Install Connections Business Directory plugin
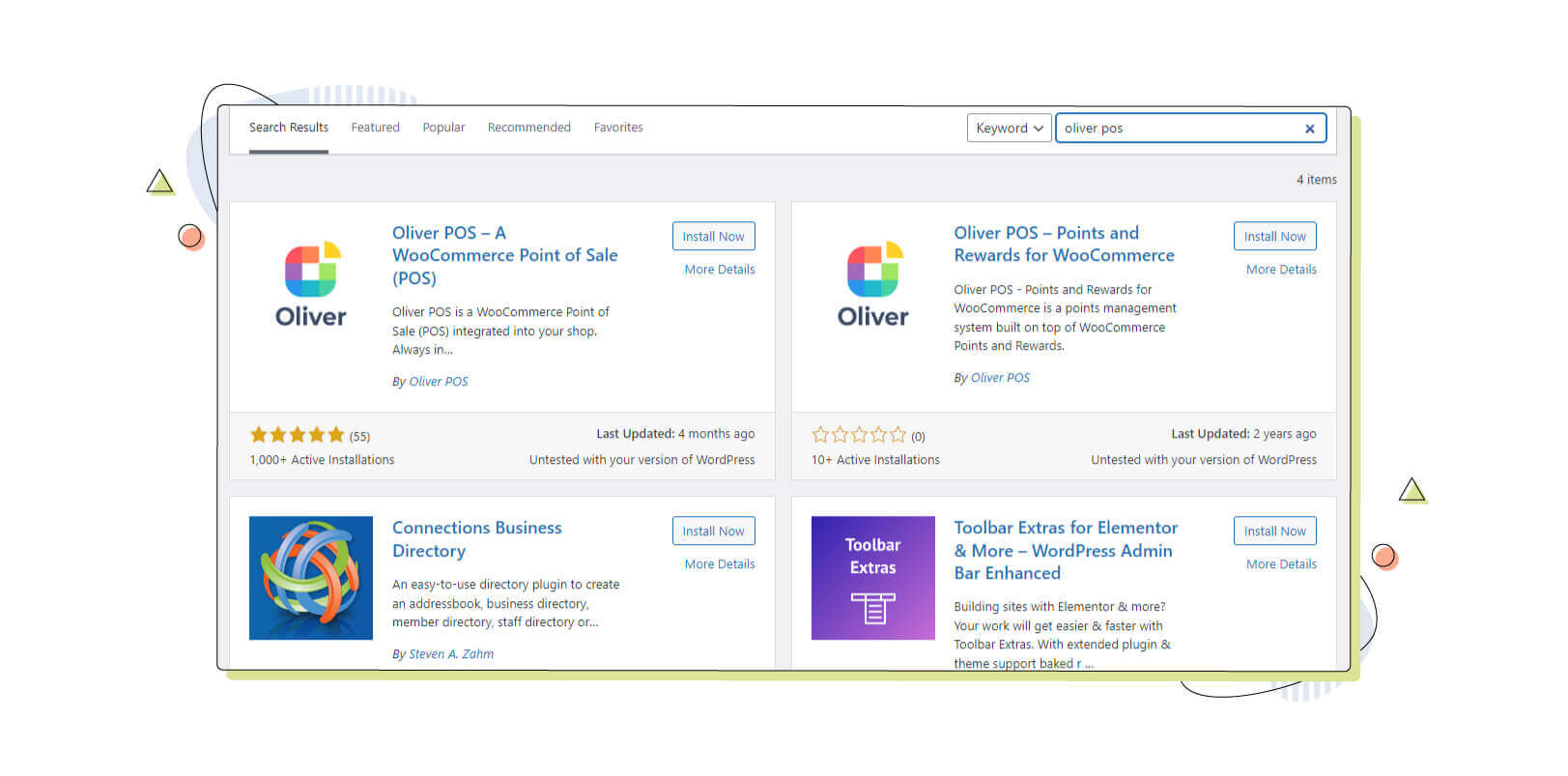1568x776 pixels. pos(713,531)
